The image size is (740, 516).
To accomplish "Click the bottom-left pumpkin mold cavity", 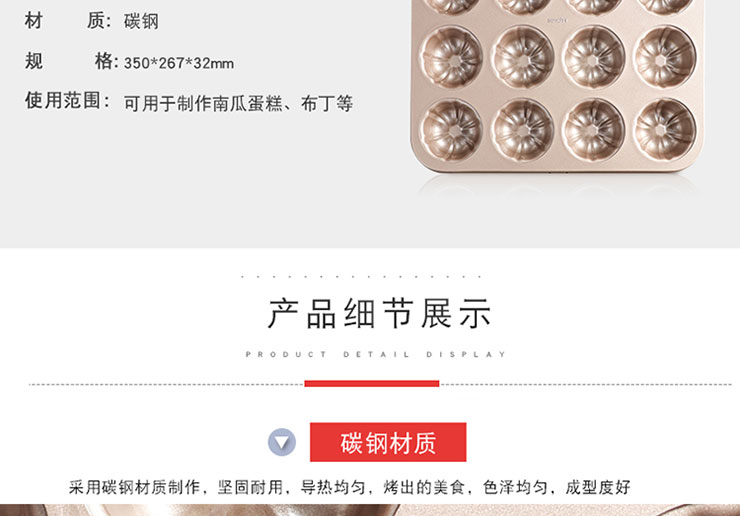I will coord(452,129).
